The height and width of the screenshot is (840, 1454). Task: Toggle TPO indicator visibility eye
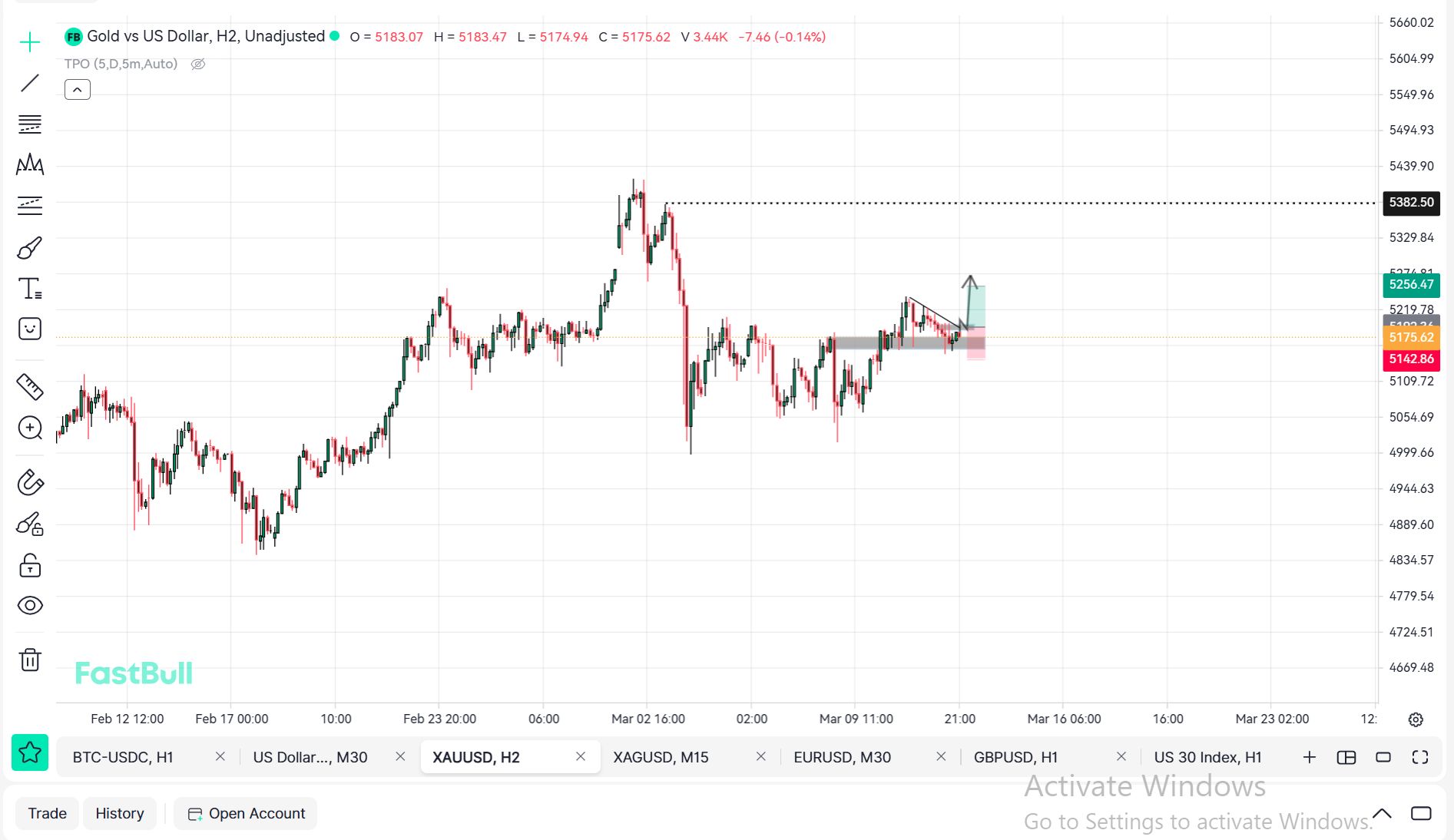(198, 64)
